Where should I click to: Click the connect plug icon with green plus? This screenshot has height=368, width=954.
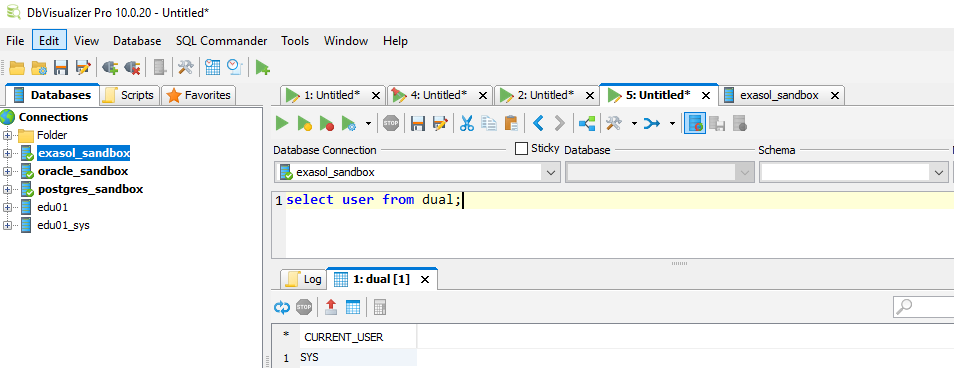[x=110, y=68]
